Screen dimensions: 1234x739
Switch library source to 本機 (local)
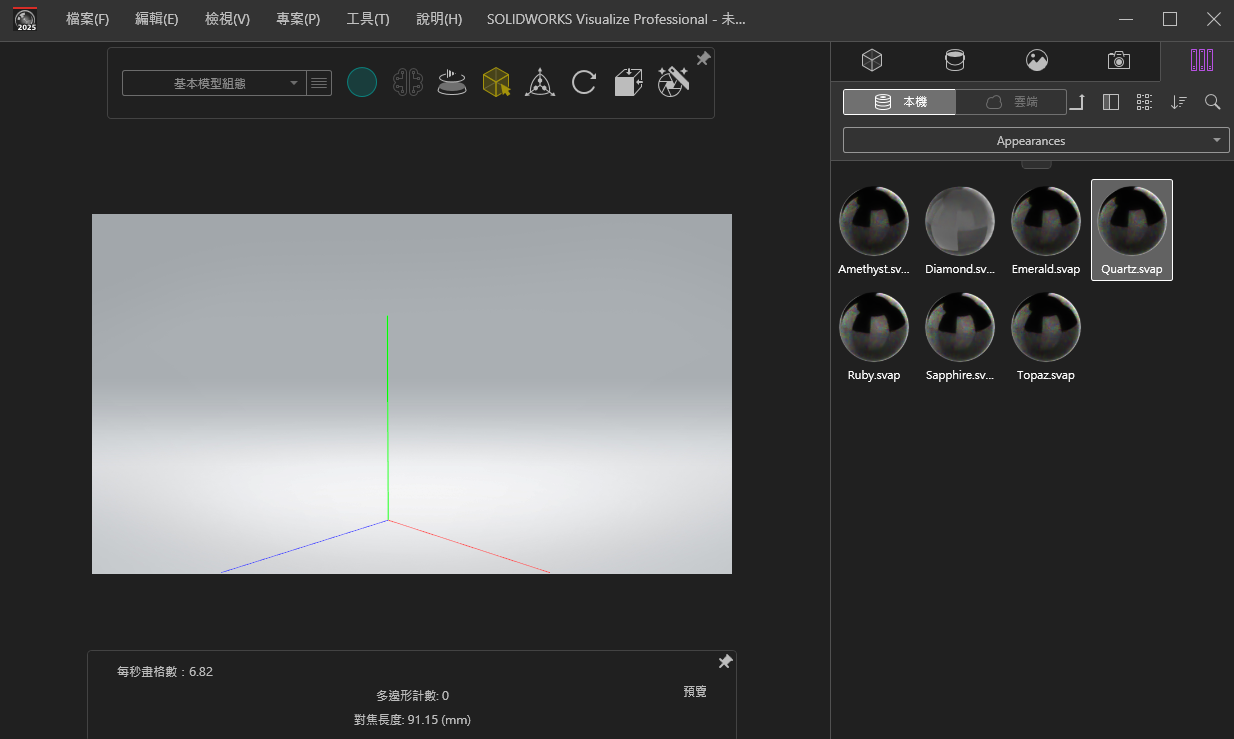(900, 102)
